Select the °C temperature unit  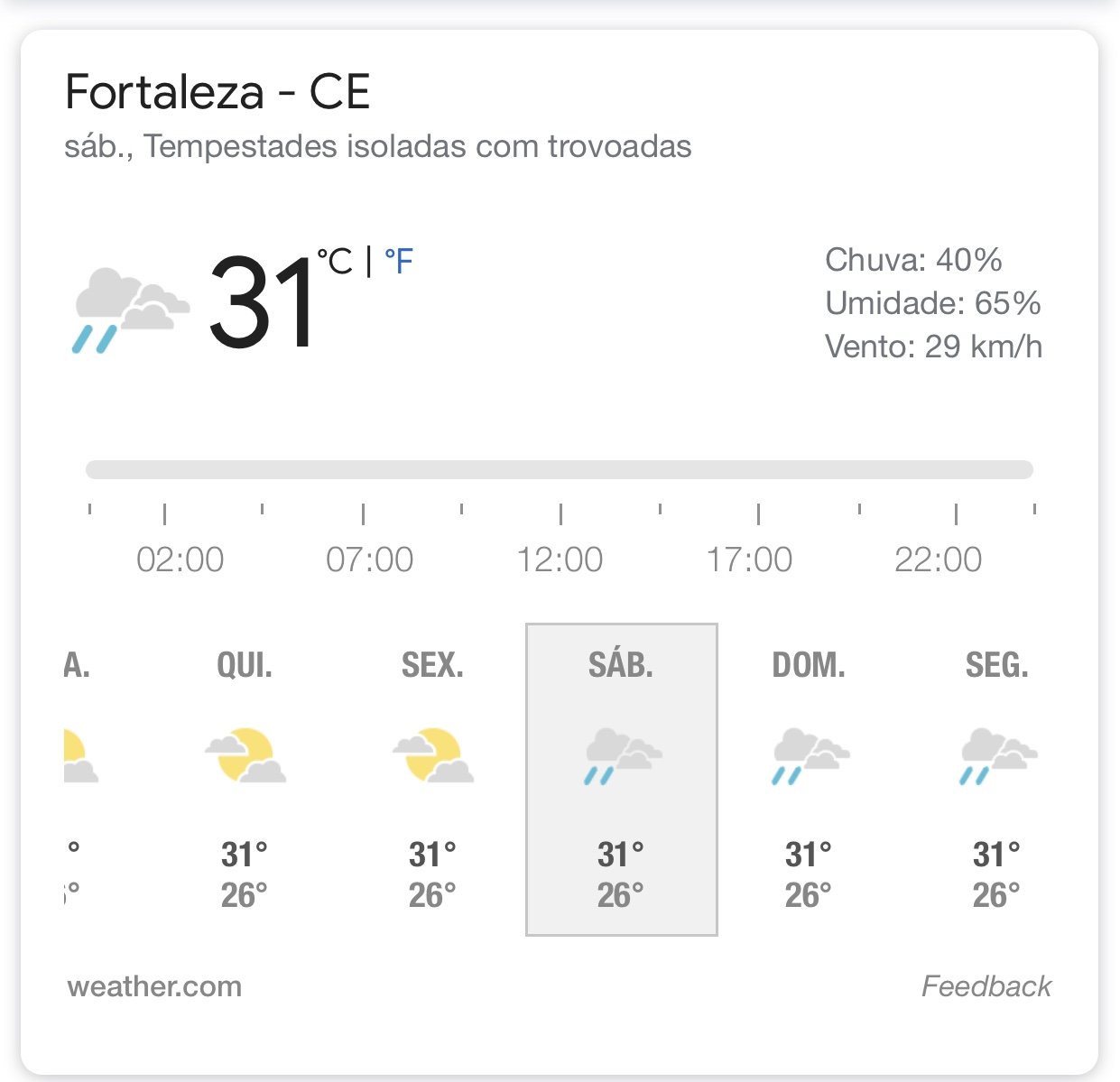coord(335,262)
